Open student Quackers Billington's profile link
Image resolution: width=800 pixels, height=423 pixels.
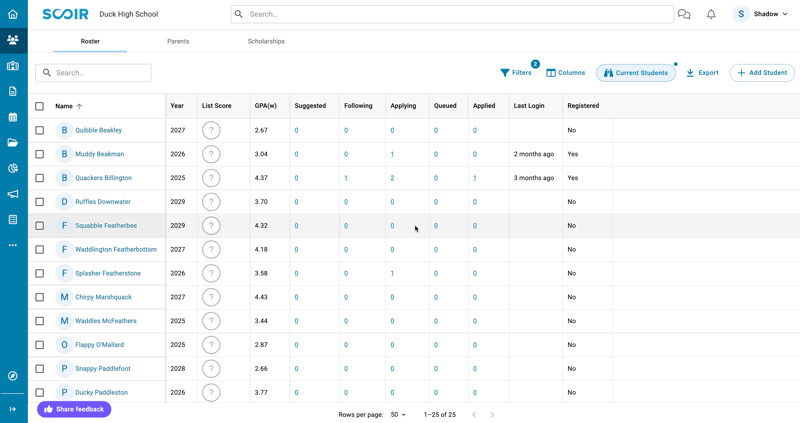tap(103, 178)
